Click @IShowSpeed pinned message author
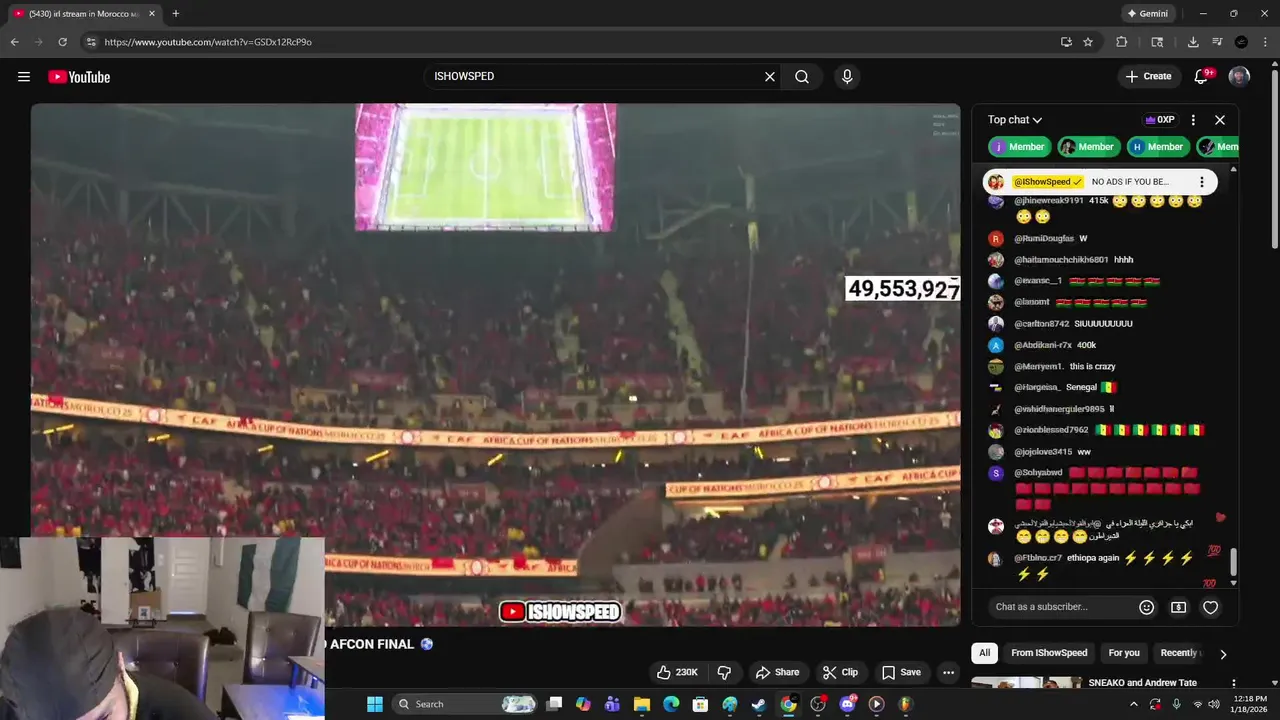The width and height of the screenshot is (1280, 720). coord(1048,182)
